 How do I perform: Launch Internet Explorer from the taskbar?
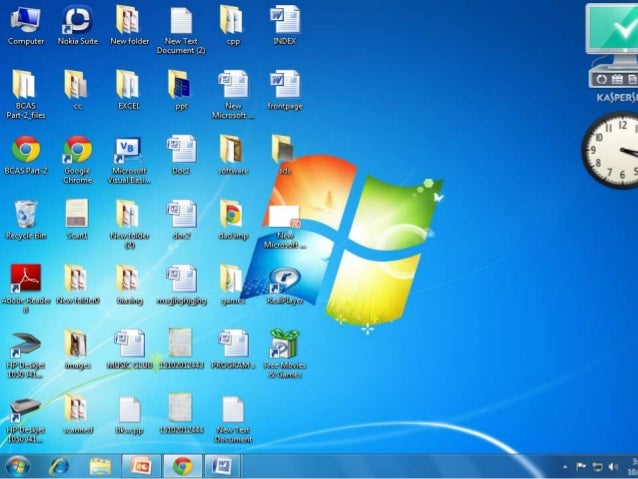(59, 466)
